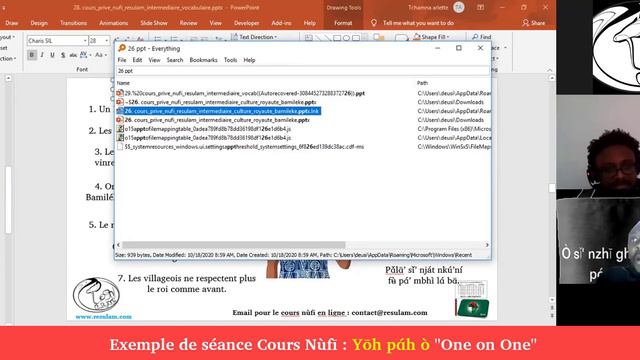Sort results by the Path column header
The image size is (640, 360).
(x=422, y=83)
